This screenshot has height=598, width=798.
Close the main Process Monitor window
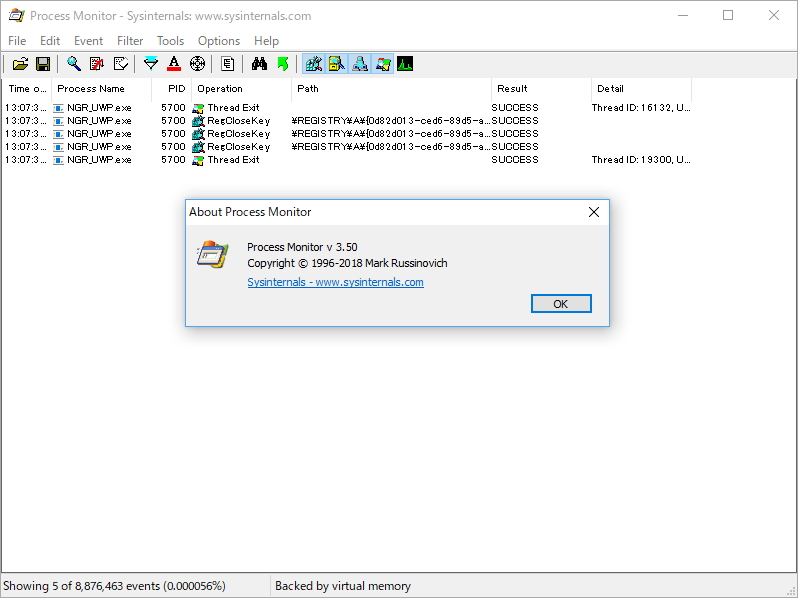pos(774,16)
